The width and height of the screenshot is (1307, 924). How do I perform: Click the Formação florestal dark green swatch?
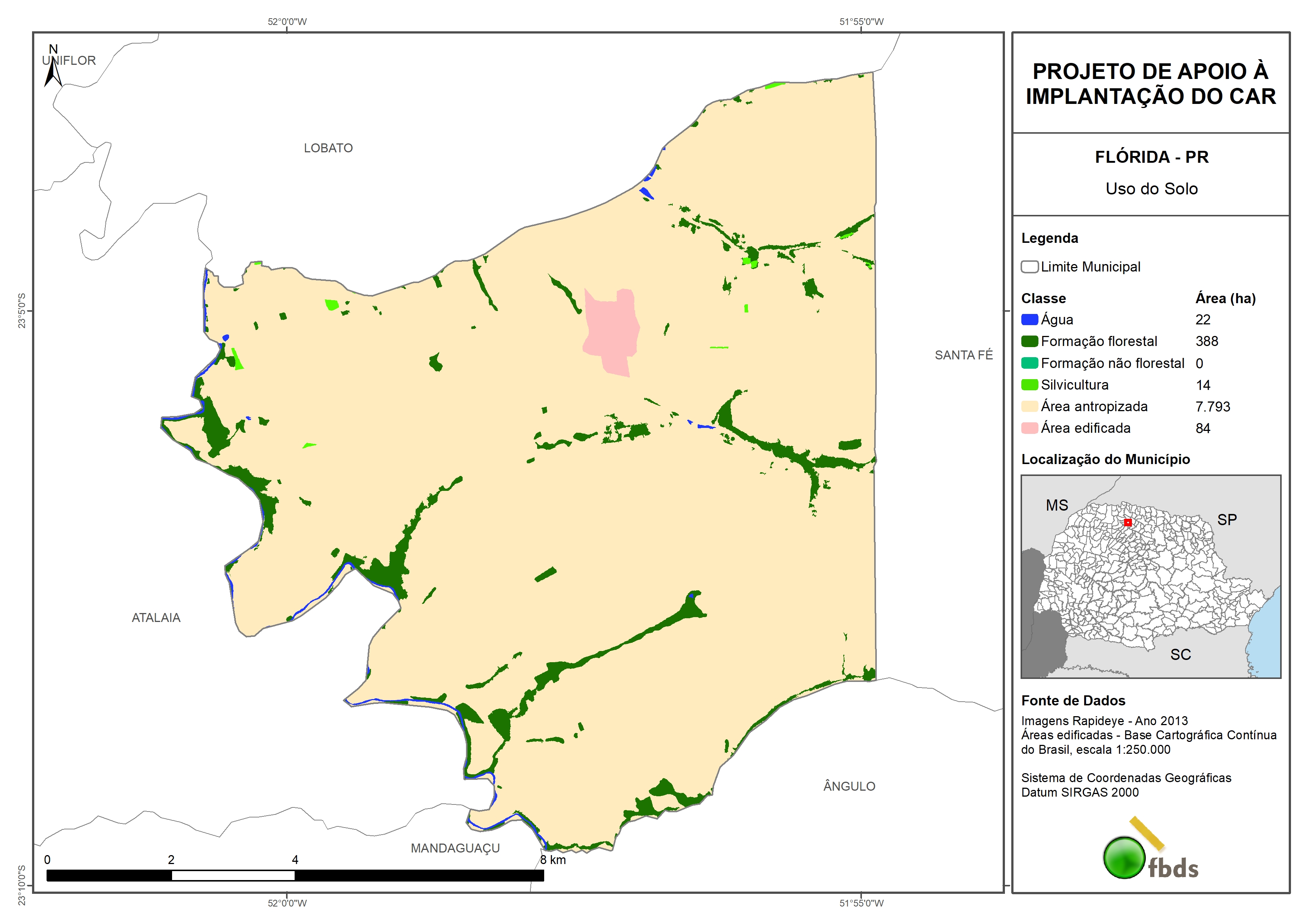pos(1029,341)
